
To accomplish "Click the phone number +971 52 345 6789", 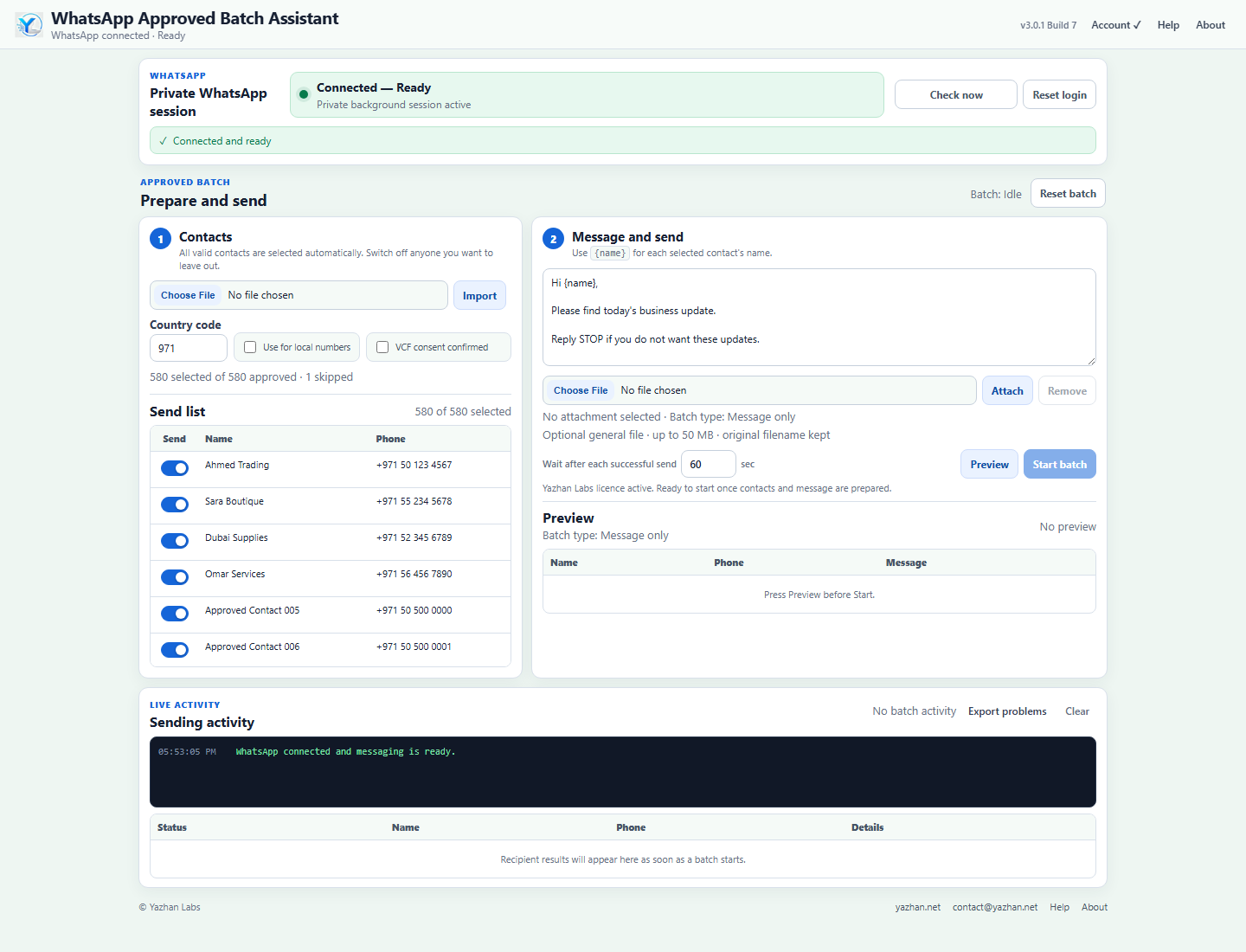I will [x=414, y=537].
